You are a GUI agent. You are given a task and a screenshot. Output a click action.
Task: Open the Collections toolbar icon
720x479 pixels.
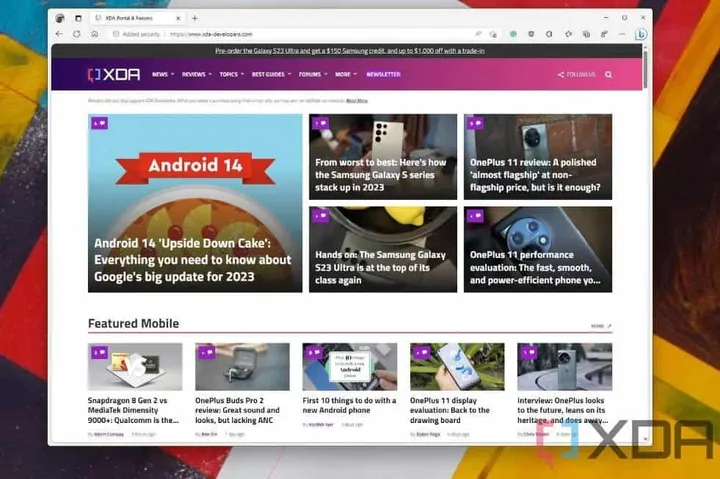586,34
